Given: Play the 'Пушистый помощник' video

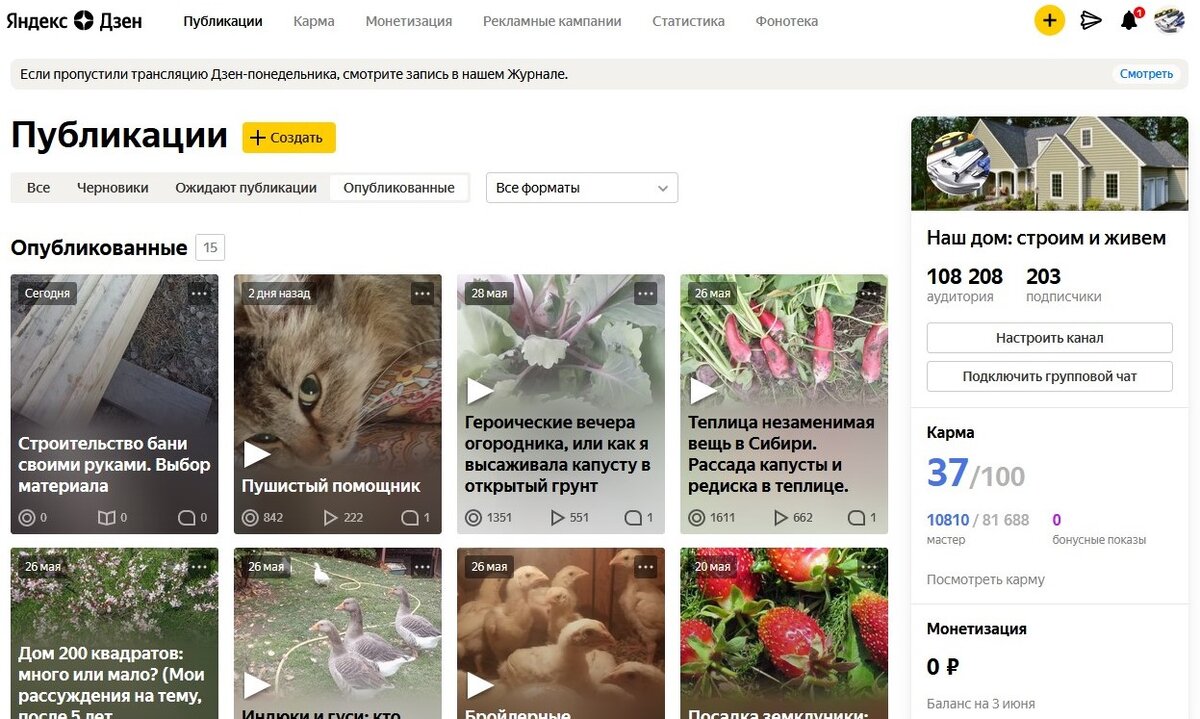Looking at the screenshot, I should click(x=257, y=454).
